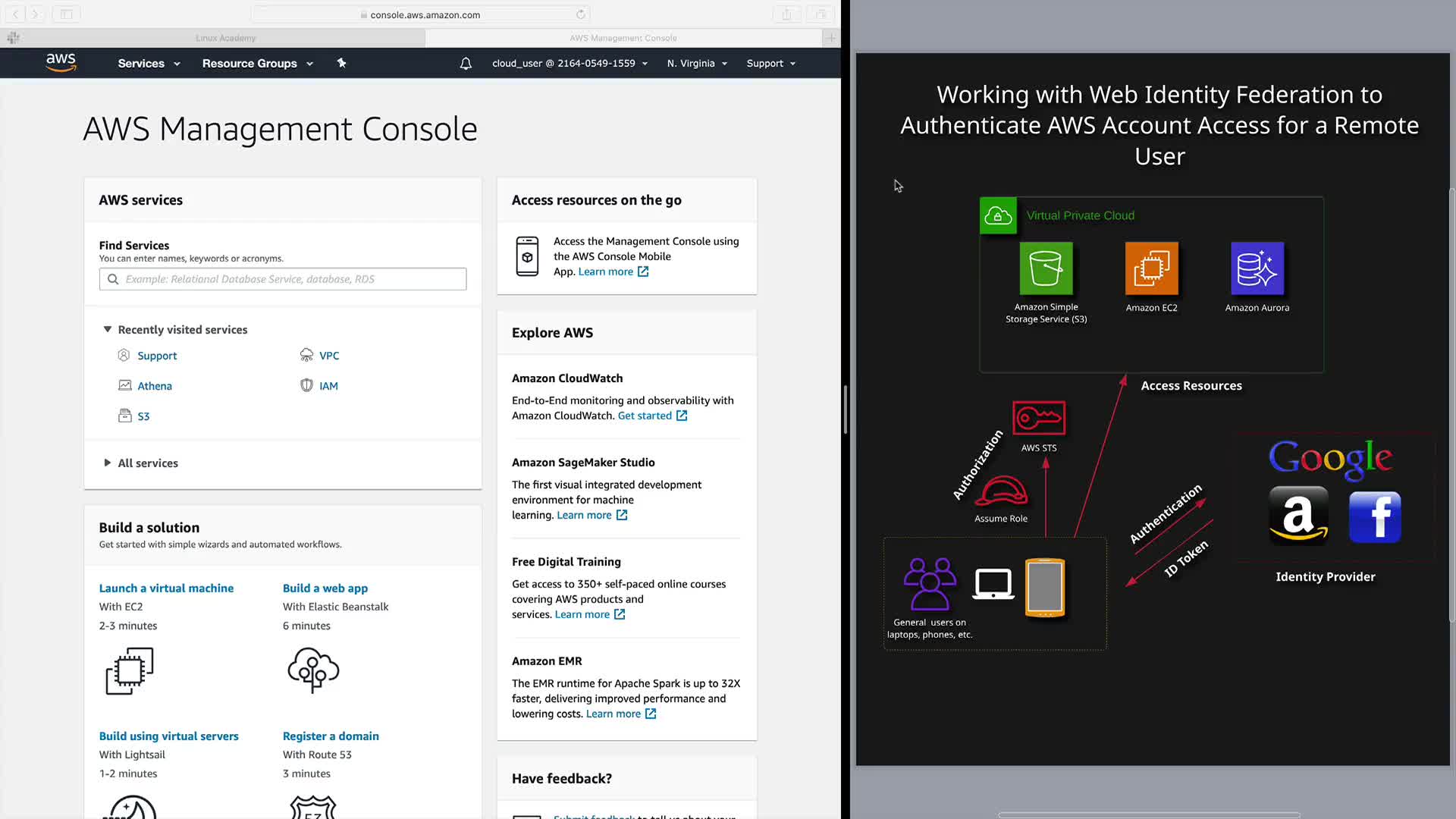The width and height of the screenshot is (1456, 819).
Task: Open the Services dropdown menu
Action: coord(149,64)
